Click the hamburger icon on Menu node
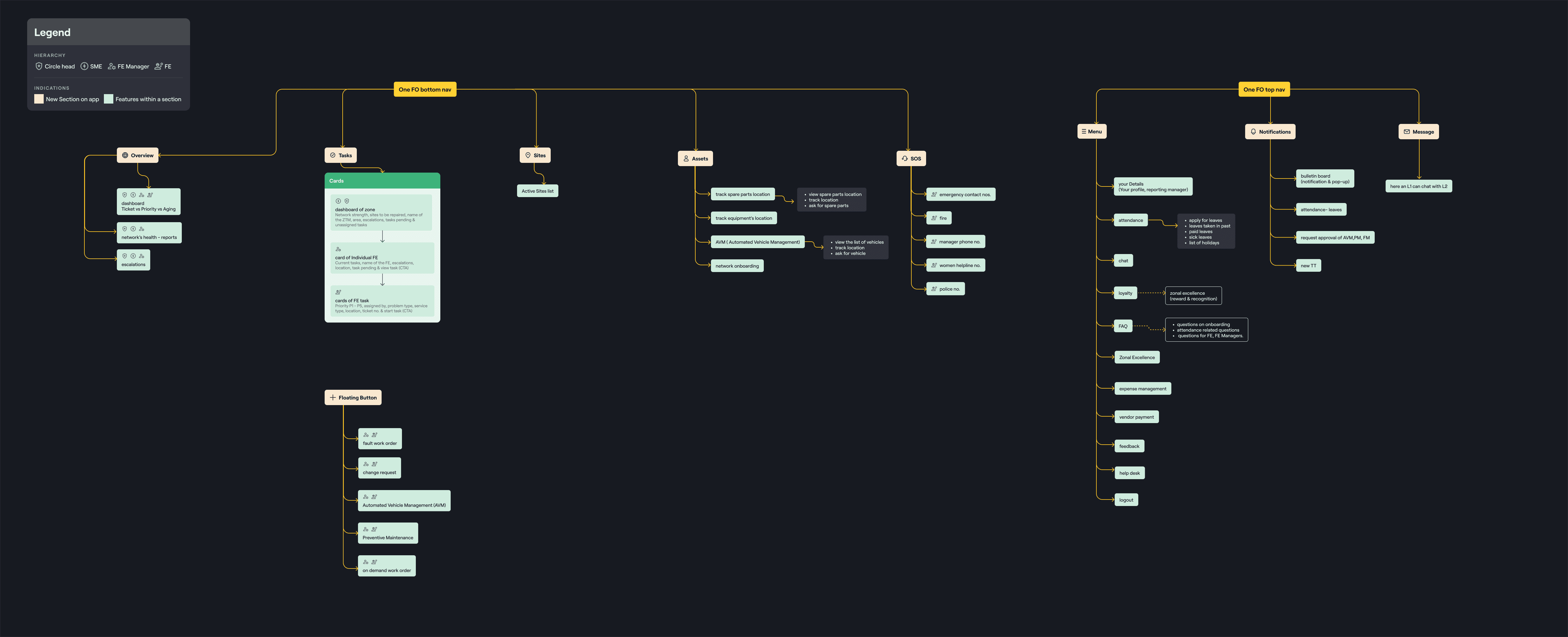The width and height of the screenshot is (1568, 637). (x=1084, y=131)
